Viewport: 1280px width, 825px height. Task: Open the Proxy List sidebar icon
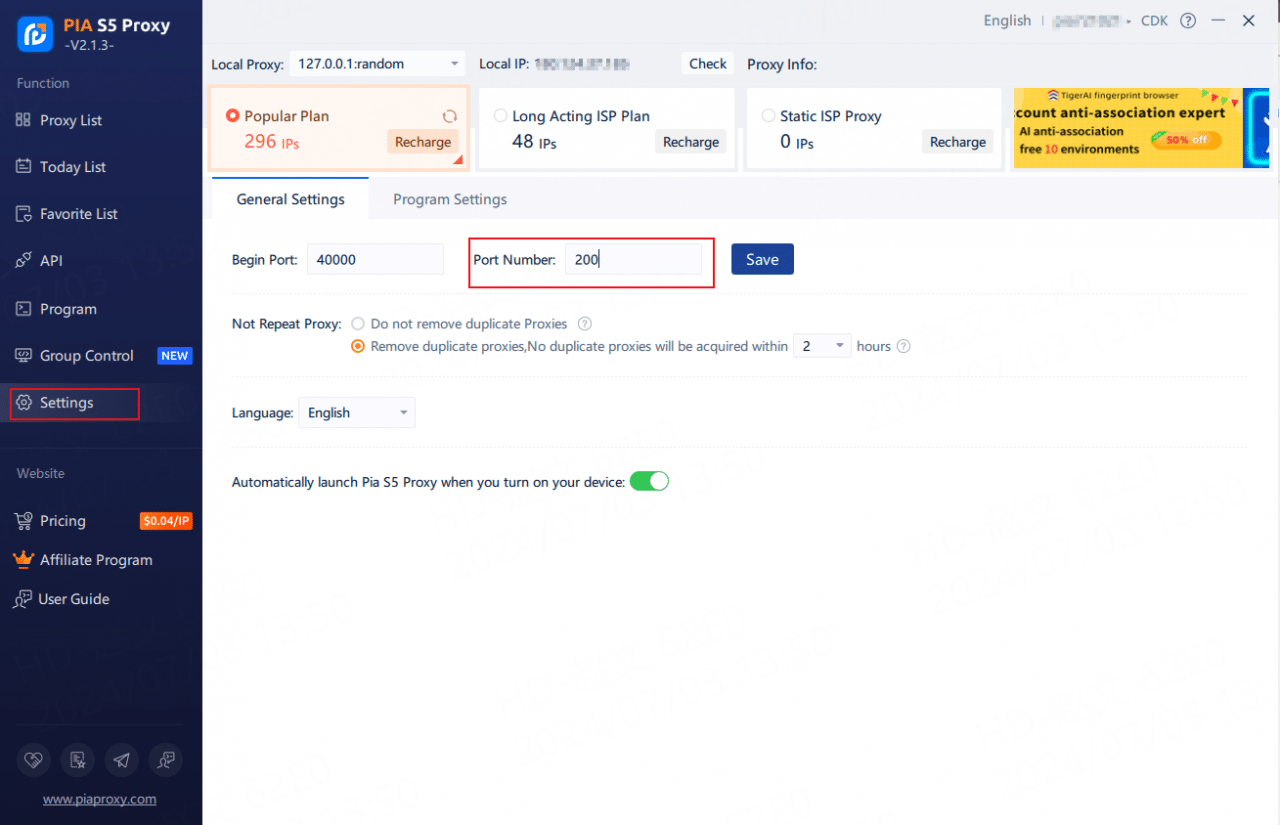24,120
